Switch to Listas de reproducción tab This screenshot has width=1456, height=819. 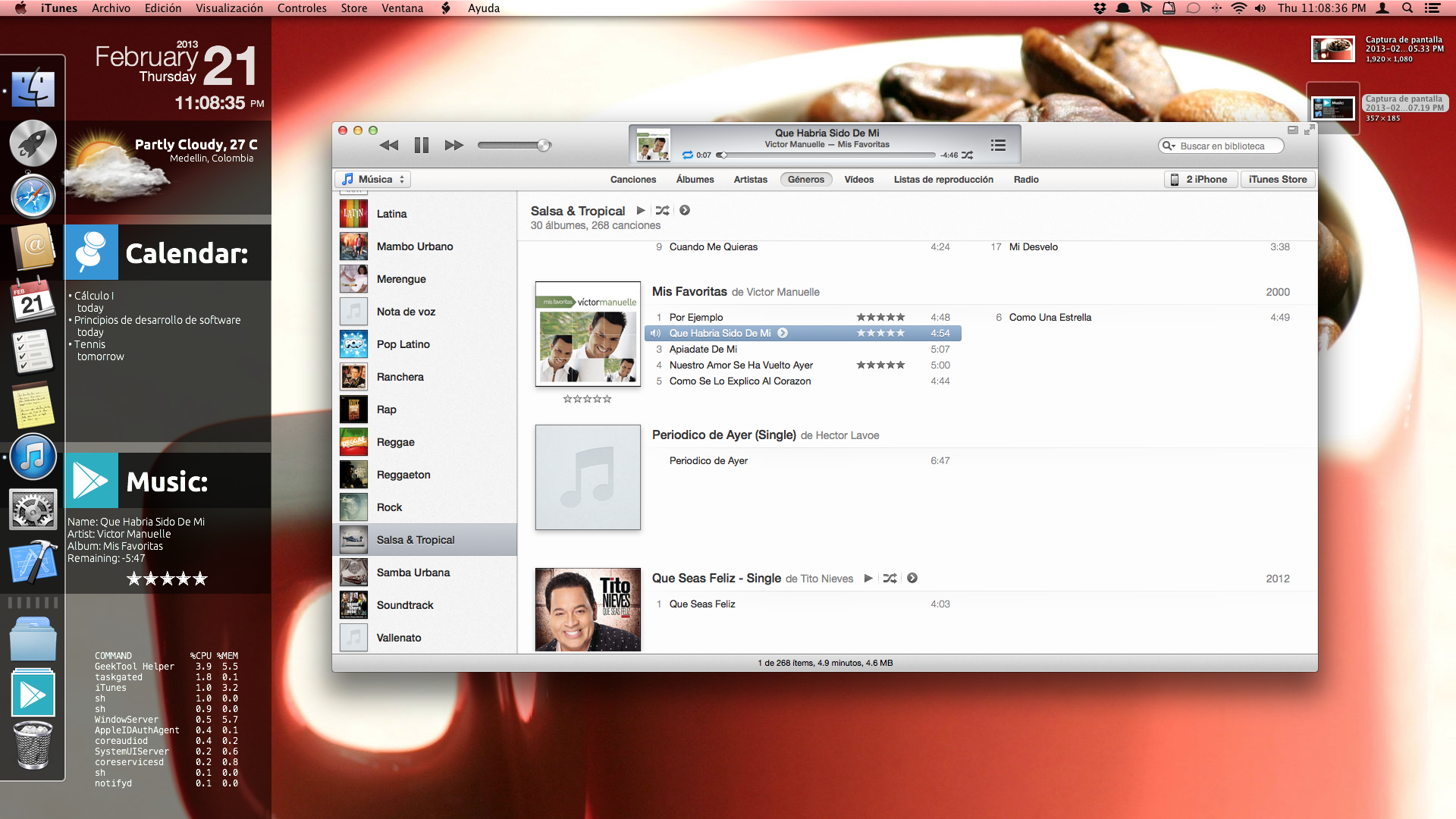click(x=943, y=180)
